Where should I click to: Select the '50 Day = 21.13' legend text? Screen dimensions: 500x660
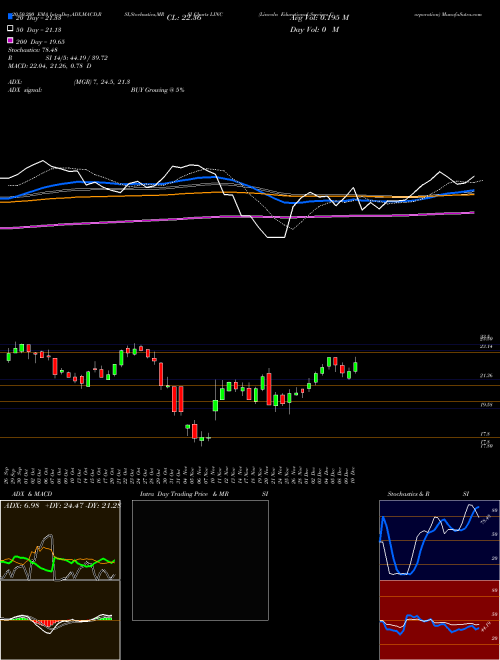point(38,29)
